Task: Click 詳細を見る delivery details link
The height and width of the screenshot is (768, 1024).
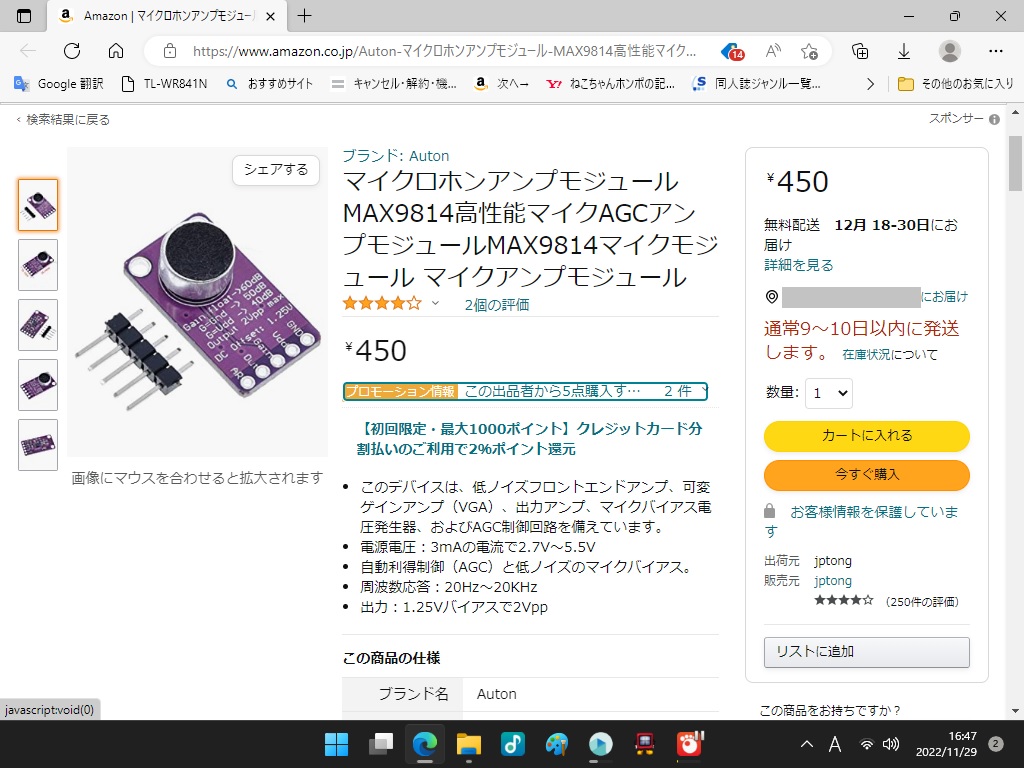Action: click(x=799, y=265)
